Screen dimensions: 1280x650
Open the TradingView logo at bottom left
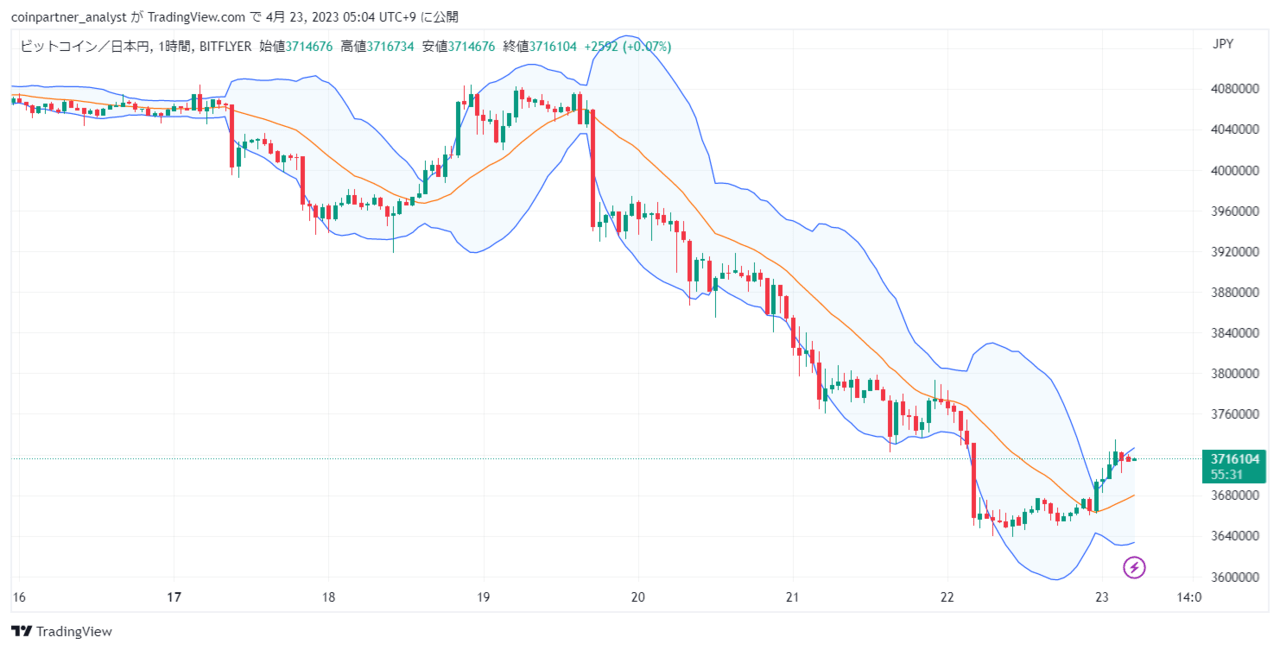point(61,631)
